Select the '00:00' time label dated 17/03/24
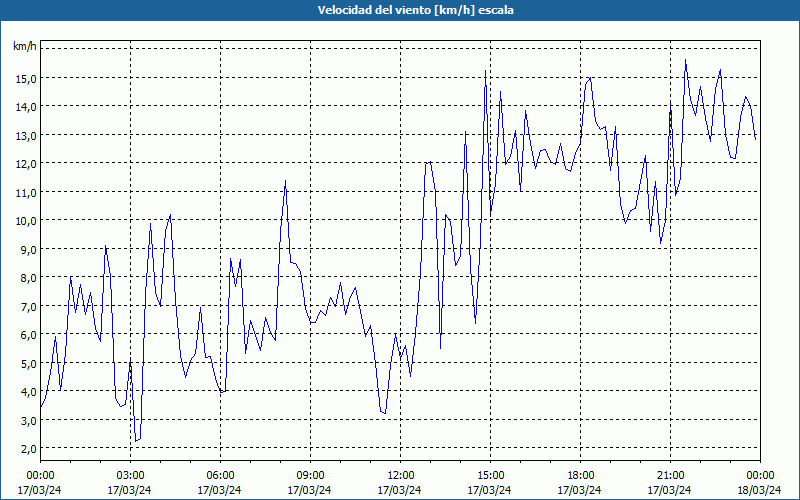 click(x=40, y=476)
